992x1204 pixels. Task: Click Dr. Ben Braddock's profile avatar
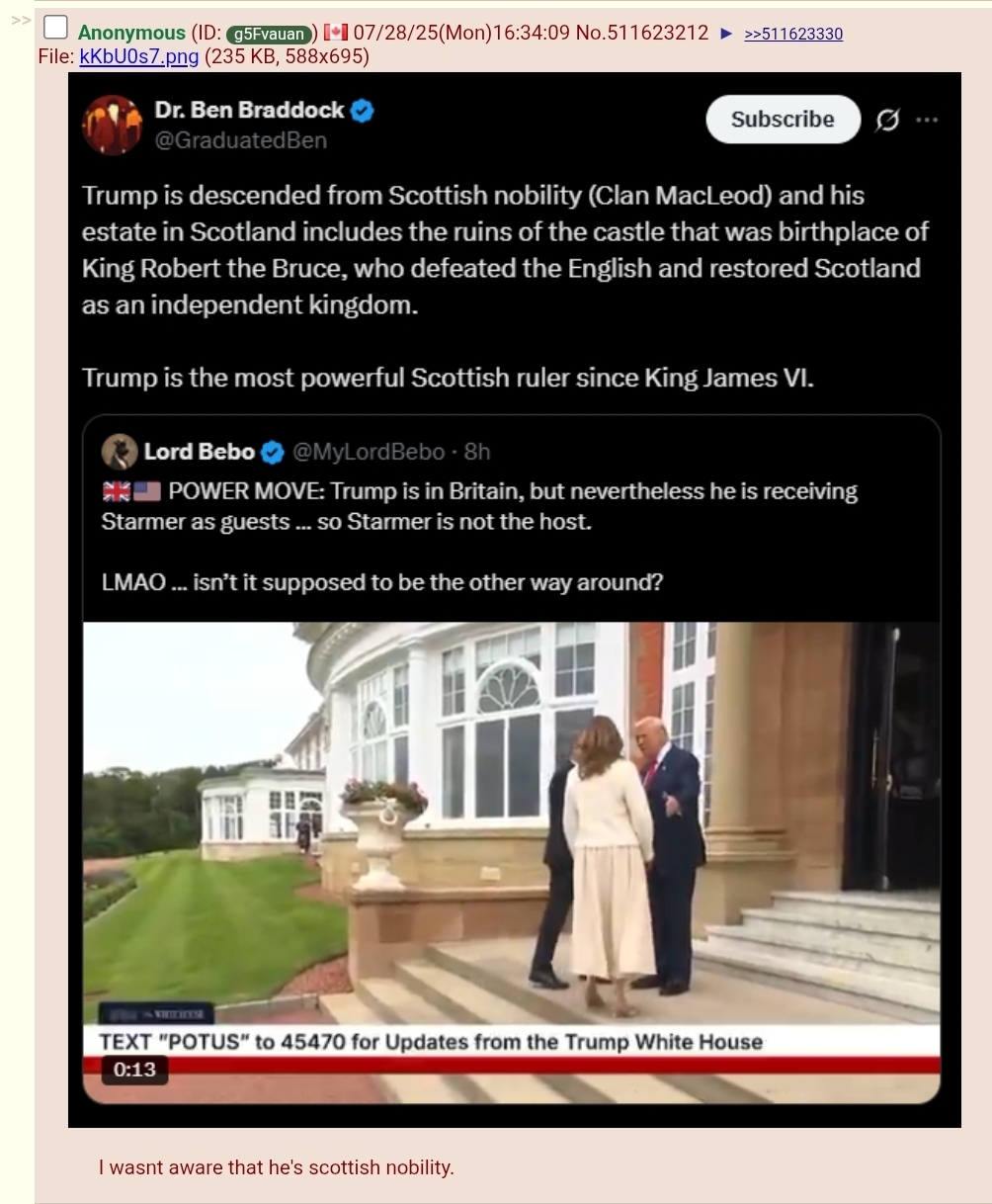(x=113, y=125)
